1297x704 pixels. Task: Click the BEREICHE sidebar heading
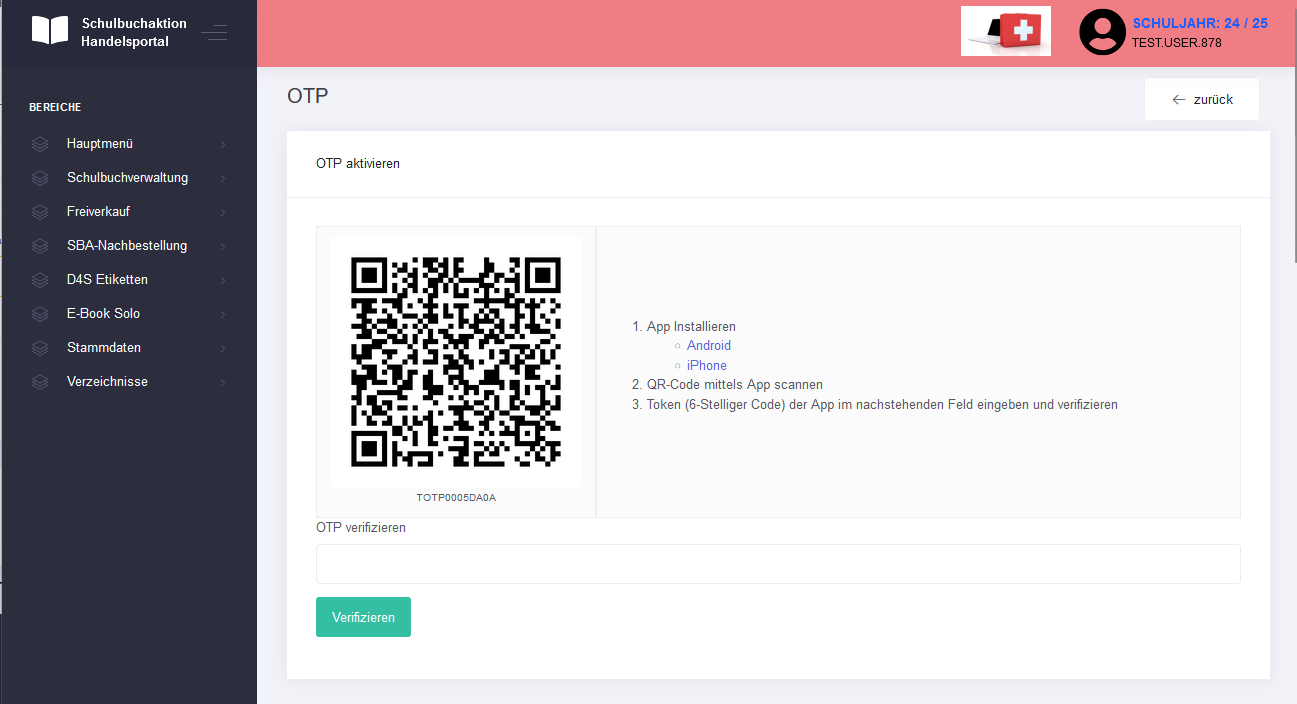[55, 107]
